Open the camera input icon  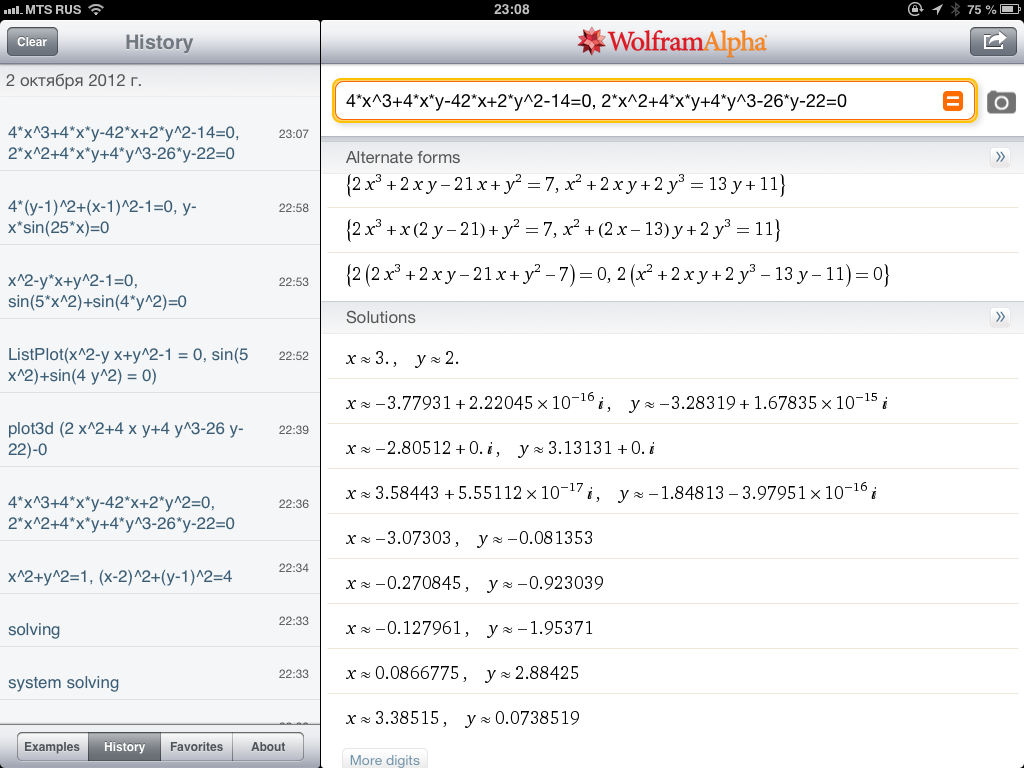coord(1000,102)
